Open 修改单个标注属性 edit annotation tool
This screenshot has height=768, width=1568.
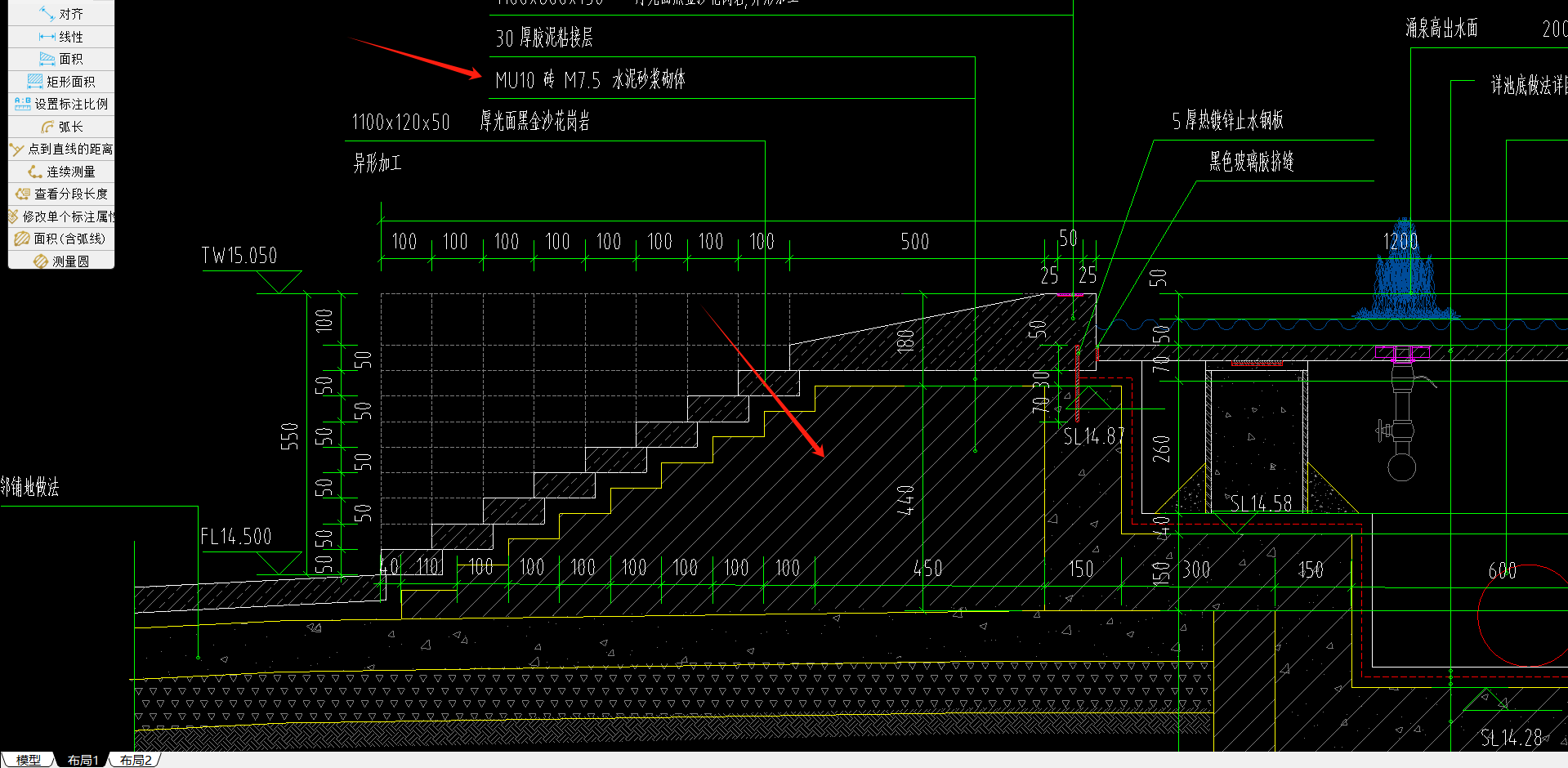coord(61,217)
